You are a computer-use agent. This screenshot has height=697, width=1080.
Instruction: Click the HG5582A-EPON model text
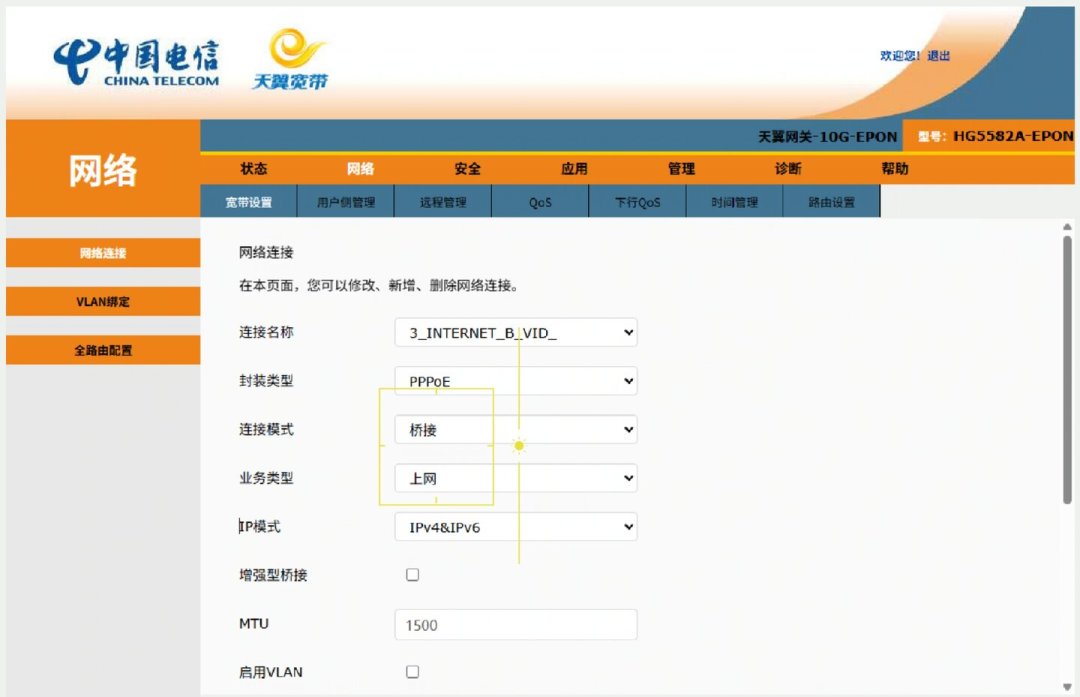[x=1012, y=136]
